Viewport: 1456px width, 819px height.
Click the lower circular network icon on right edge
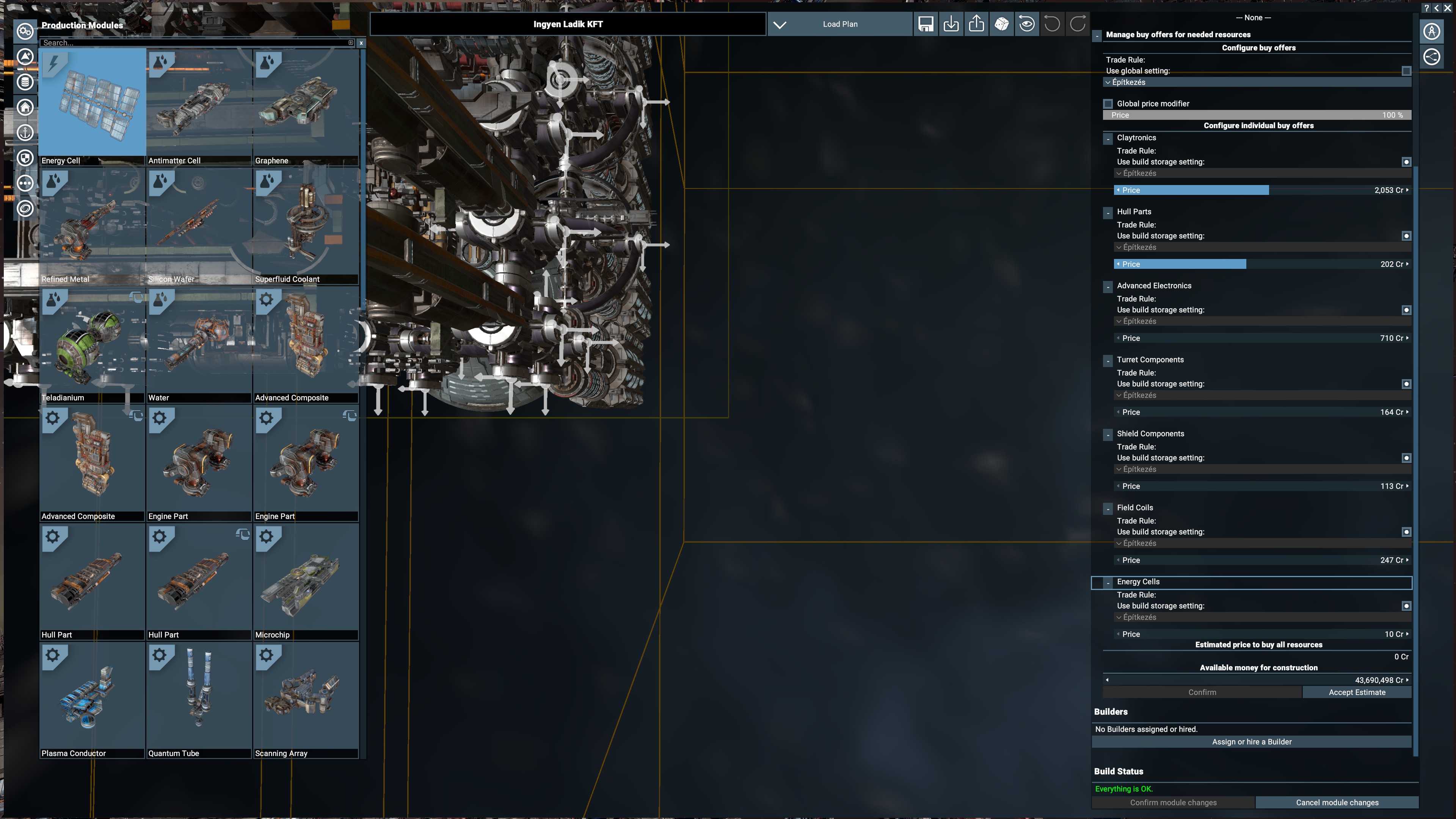(x=1432, y=56)
